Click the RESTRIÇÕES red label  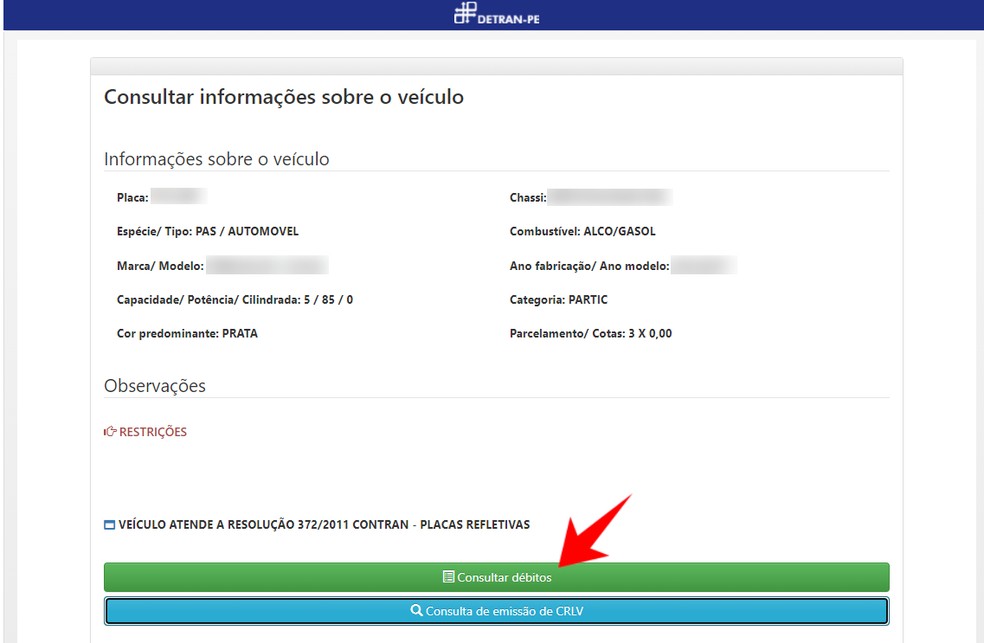[x=152, y=432]
